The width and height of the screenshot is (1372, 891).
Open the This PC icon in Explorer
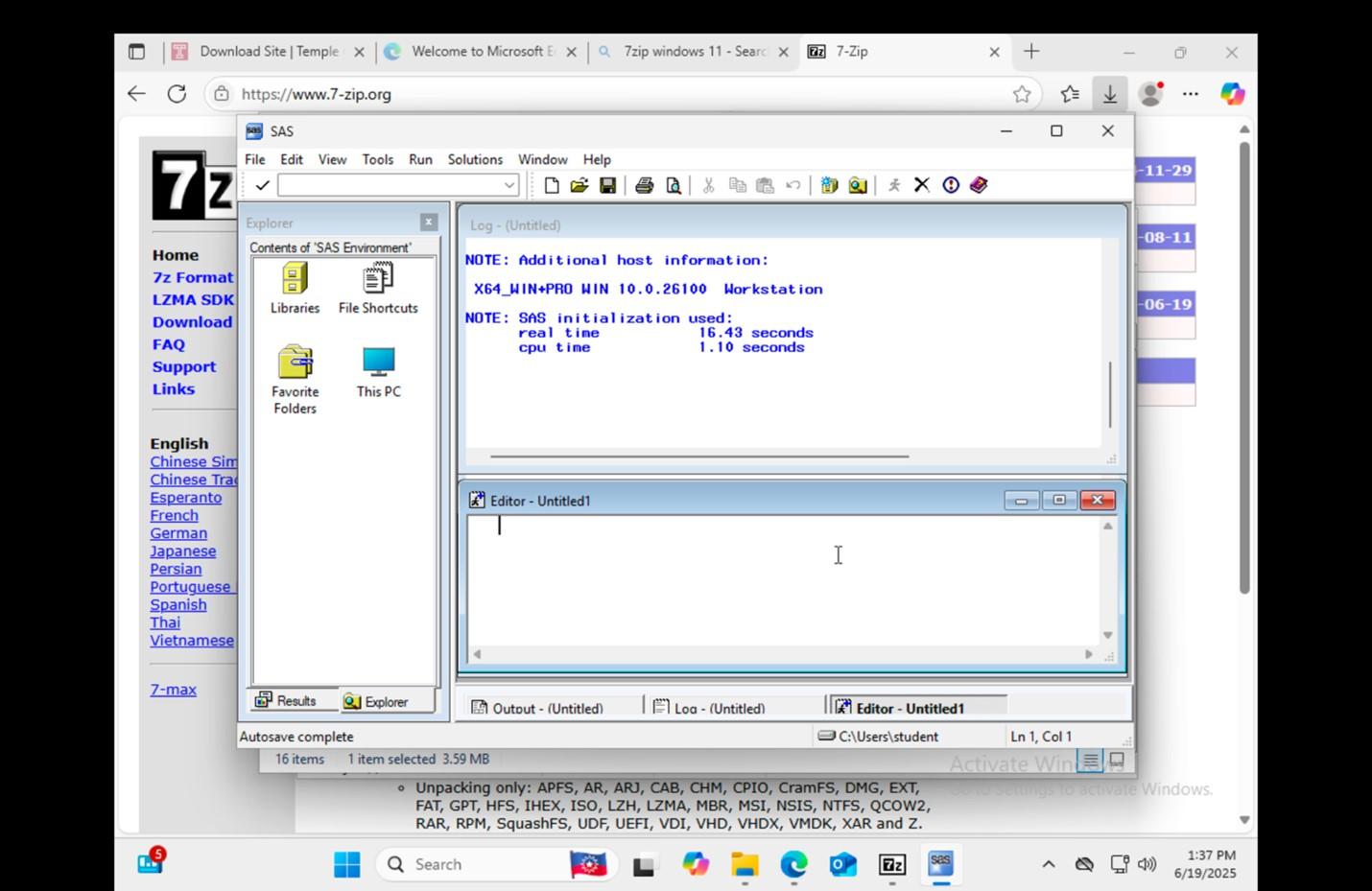[x=379, y=372]
